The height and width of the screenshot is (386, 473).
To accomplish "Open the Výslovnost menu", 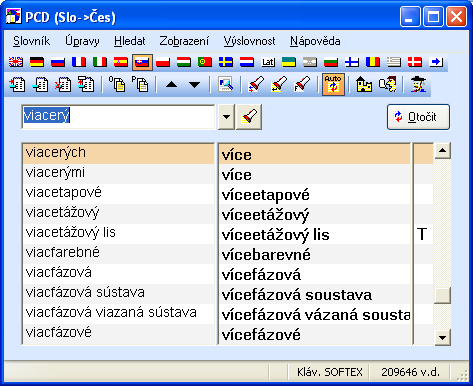I will coord(249,41).
